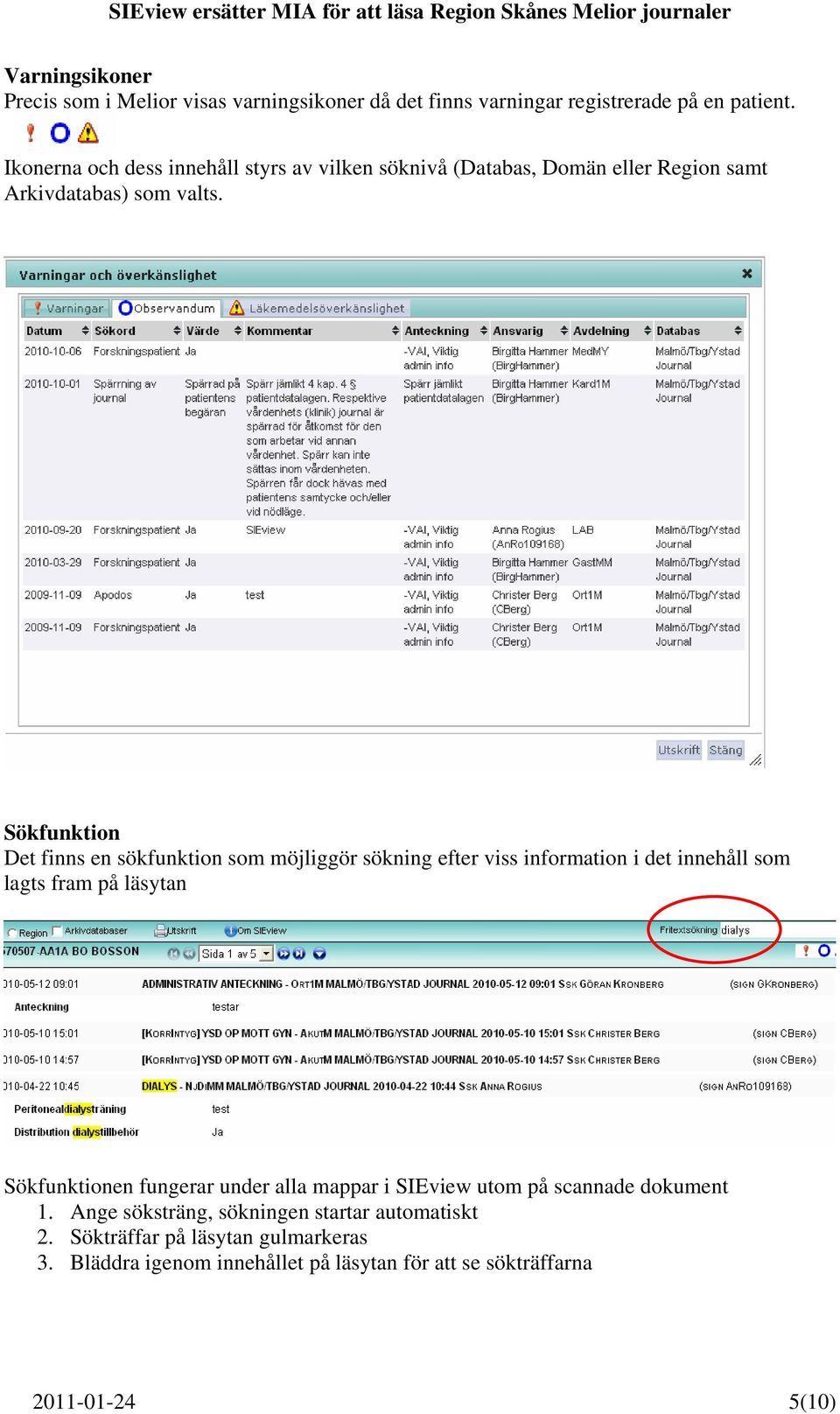840x1414 pixels.
Task: Open the Om SIEview info icon
Action: [x=230, y=931]
